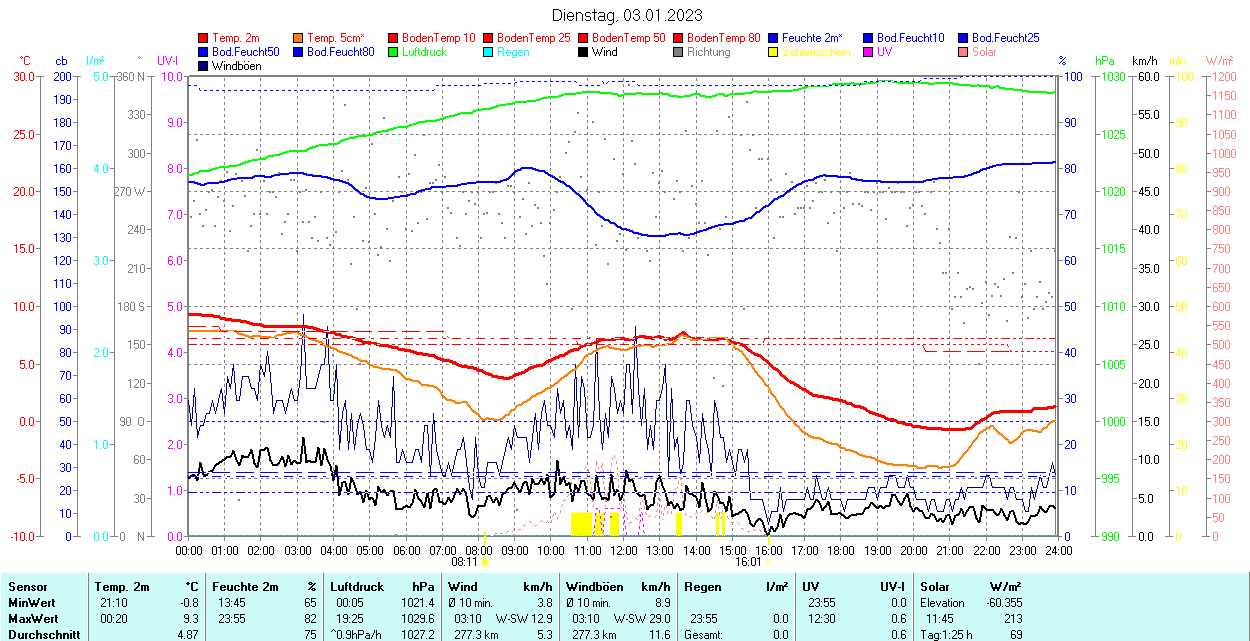
Task: Click the salmon Solar legend swatch
Action: click(x=963, y=52)
